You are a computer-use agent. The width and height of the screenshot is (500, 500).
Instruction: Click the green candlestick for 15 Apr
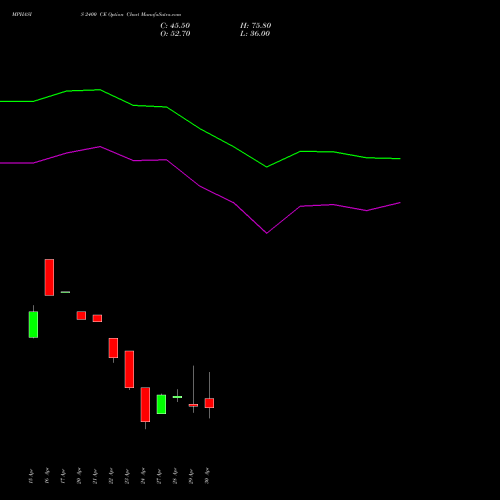coord(33,324)
